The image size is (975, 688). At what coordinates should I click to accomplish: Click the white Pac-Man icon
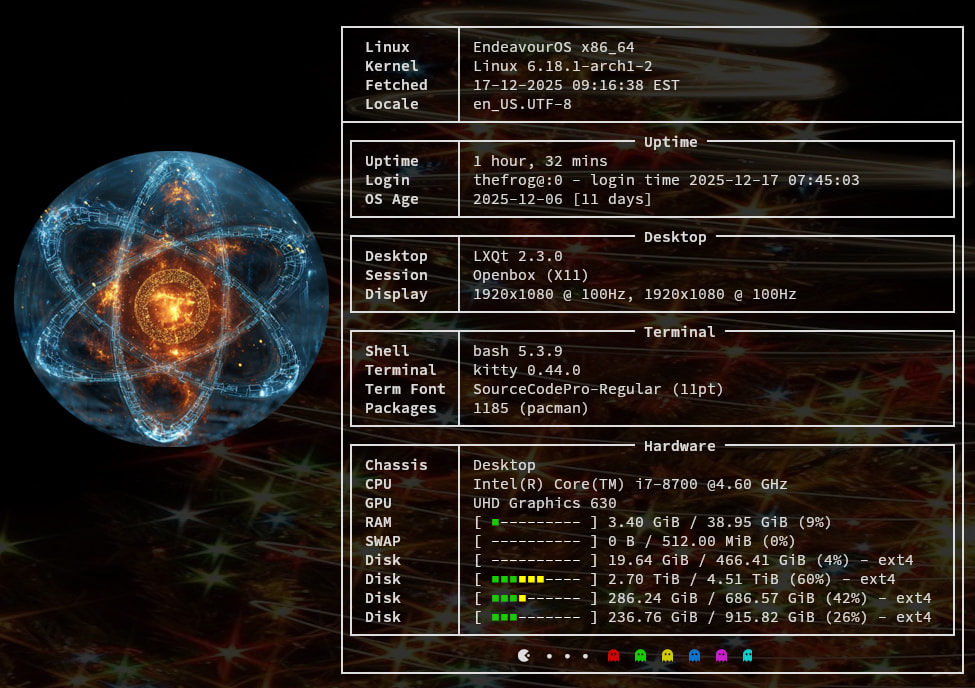pyautogui.click(x=525, y=656)
